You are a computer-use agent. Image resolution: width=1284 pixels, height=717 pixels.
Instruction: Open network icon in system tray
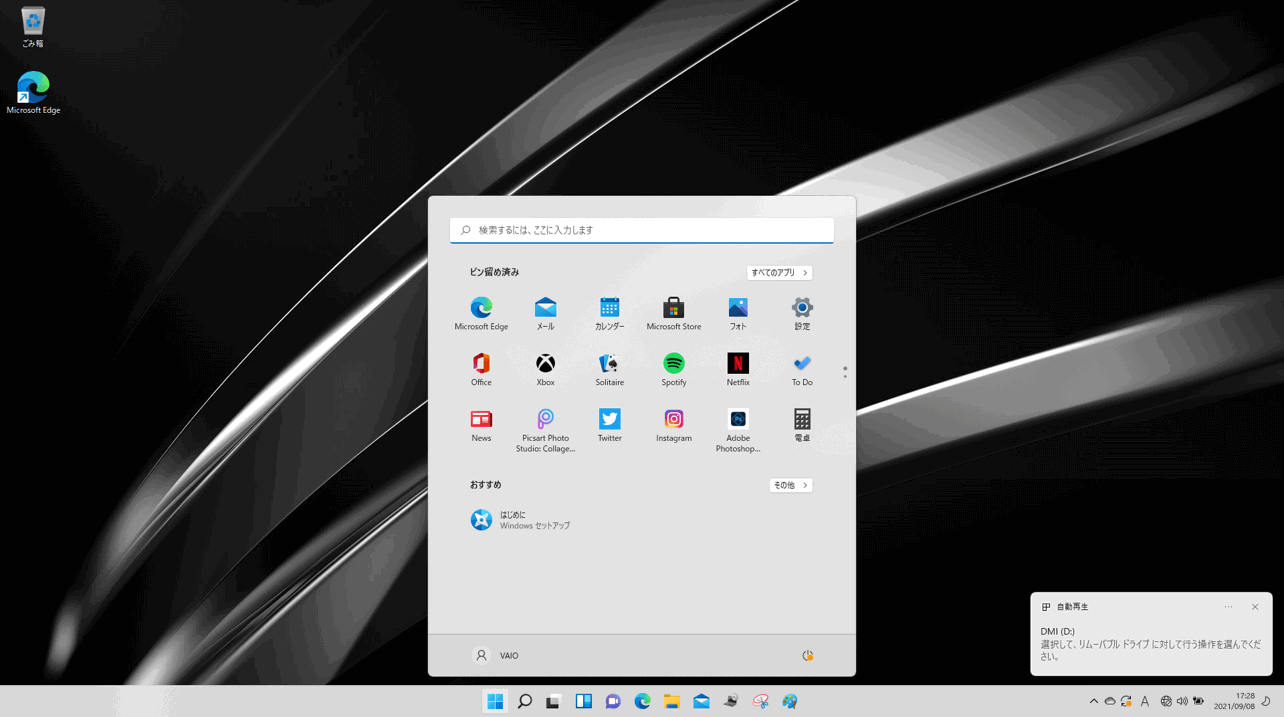point(1166,701)
